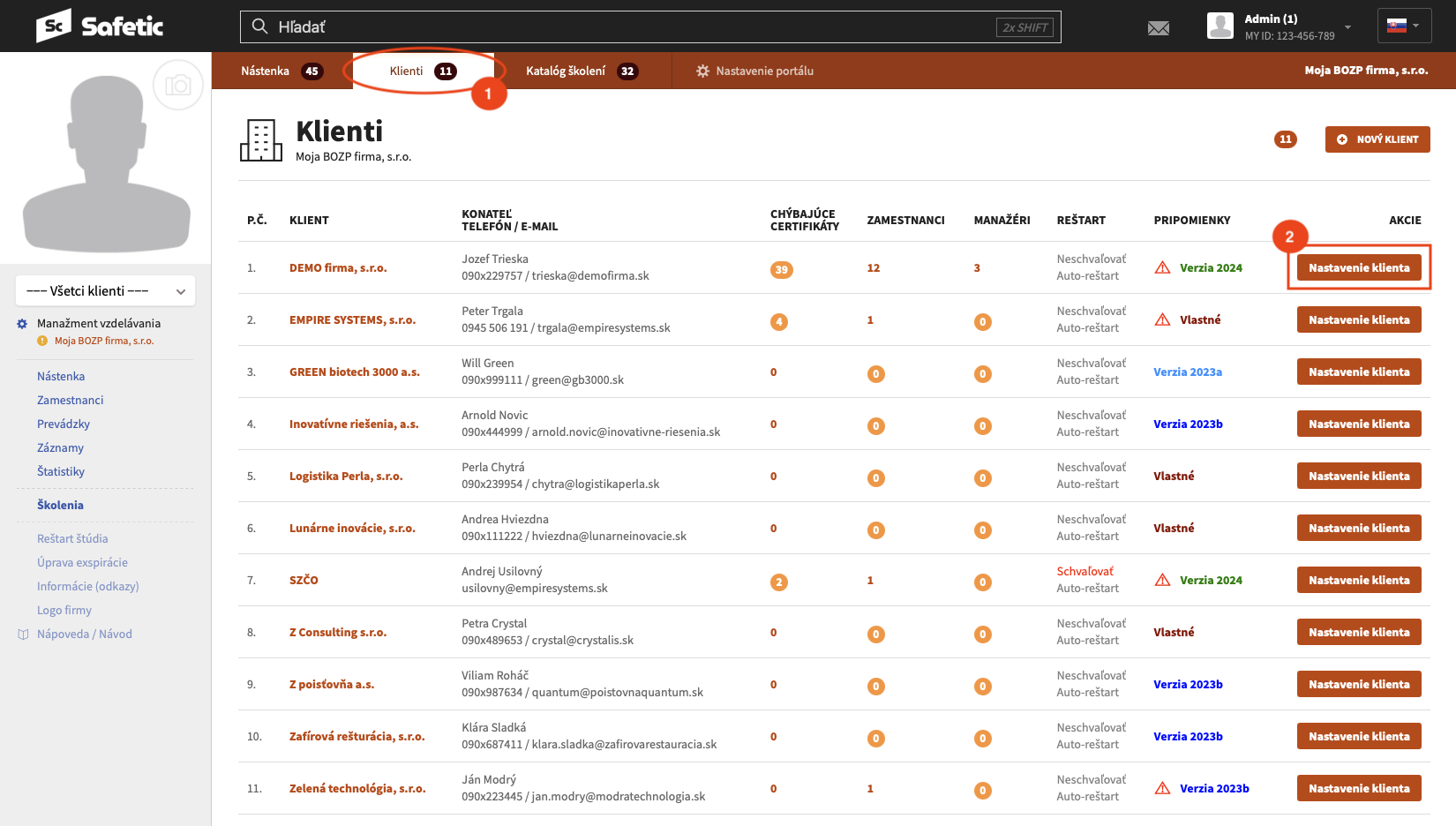Click Nastavenie klienta for DEMO firma
1456x826 pixels.
click(x=1359, y=267)
